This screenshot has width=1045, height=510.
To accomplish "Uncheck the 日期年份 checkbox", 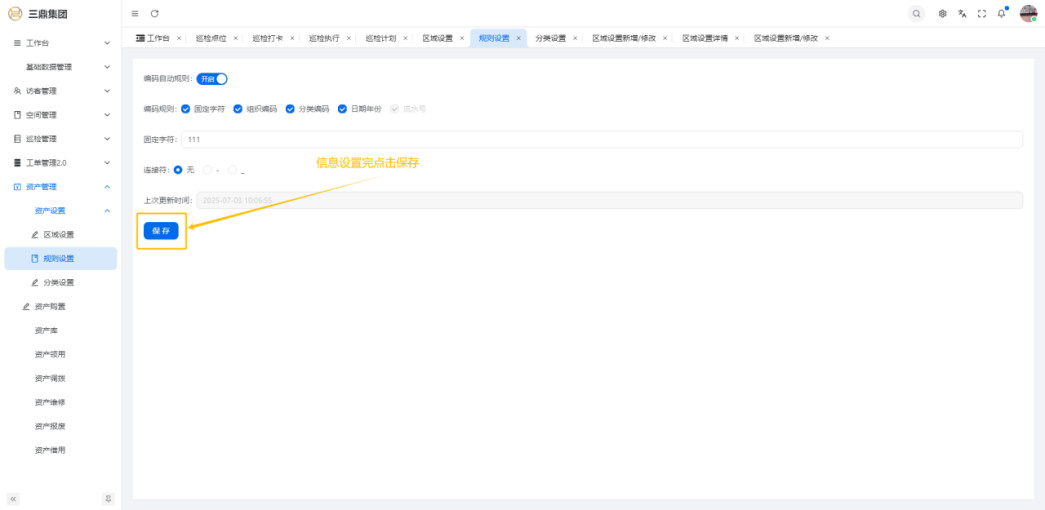I will [342, 109].
